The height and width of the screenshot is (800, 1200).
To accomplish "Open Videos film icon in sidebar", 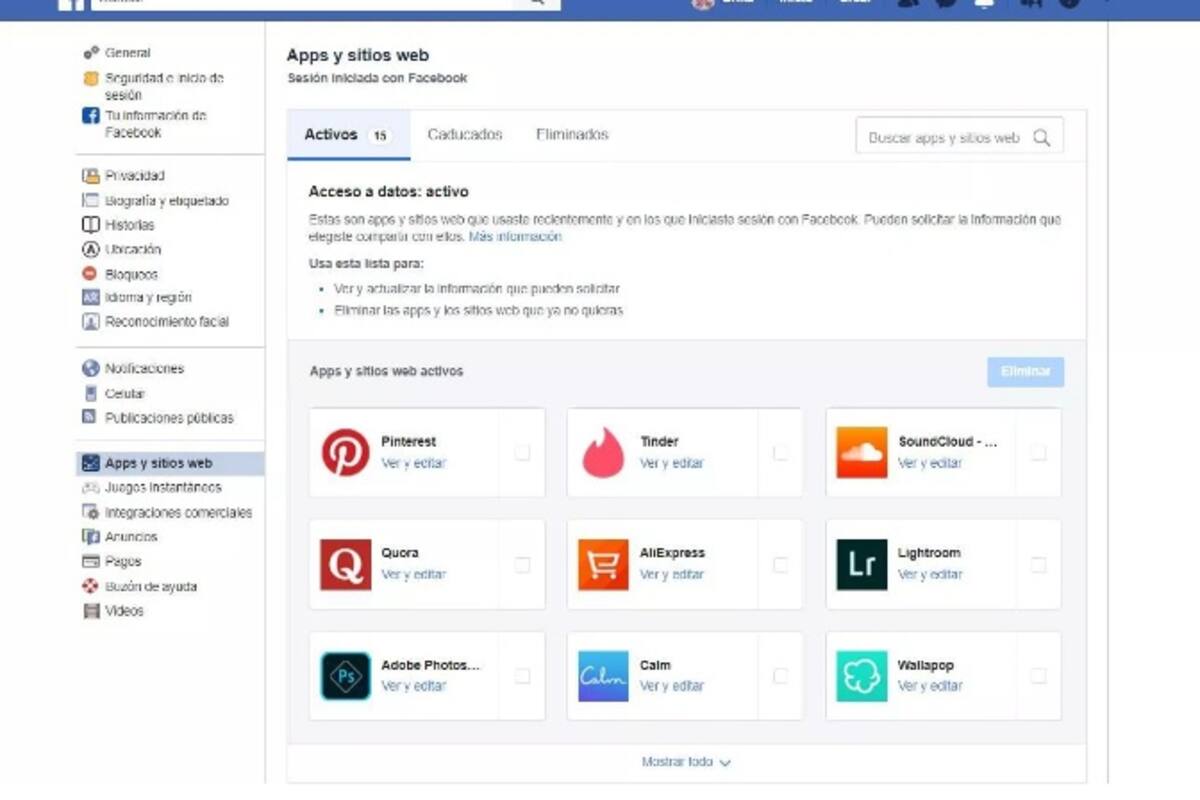I will [91, 611].
